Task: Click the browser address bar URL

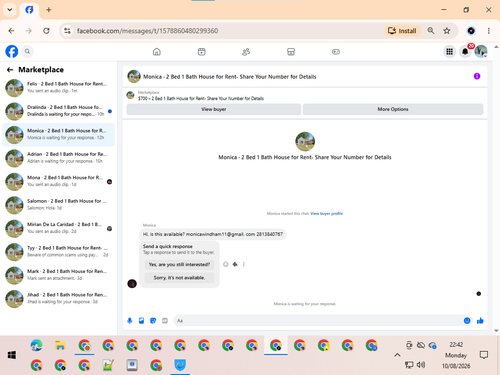Action: (x=147, y=31)
